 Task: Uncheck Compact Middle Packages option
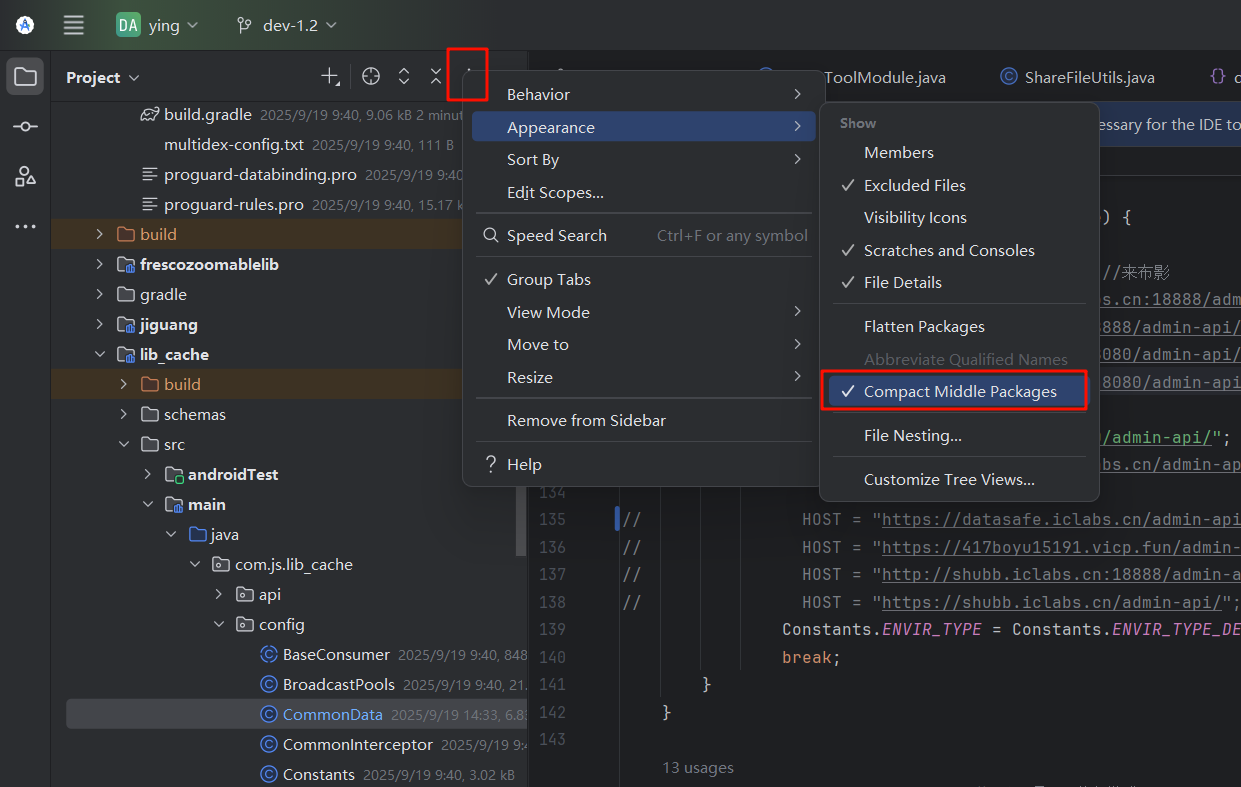click(959, 392)
